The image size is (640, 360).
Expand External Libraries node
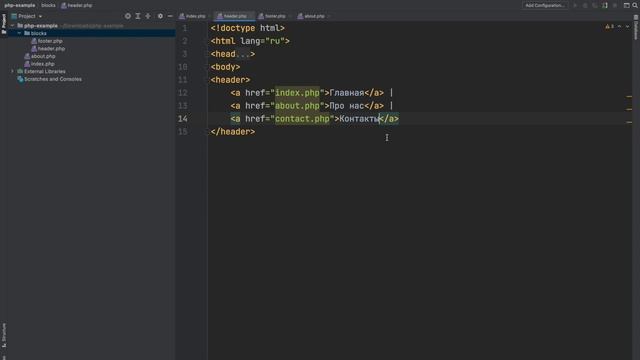(x=12, y=71)
